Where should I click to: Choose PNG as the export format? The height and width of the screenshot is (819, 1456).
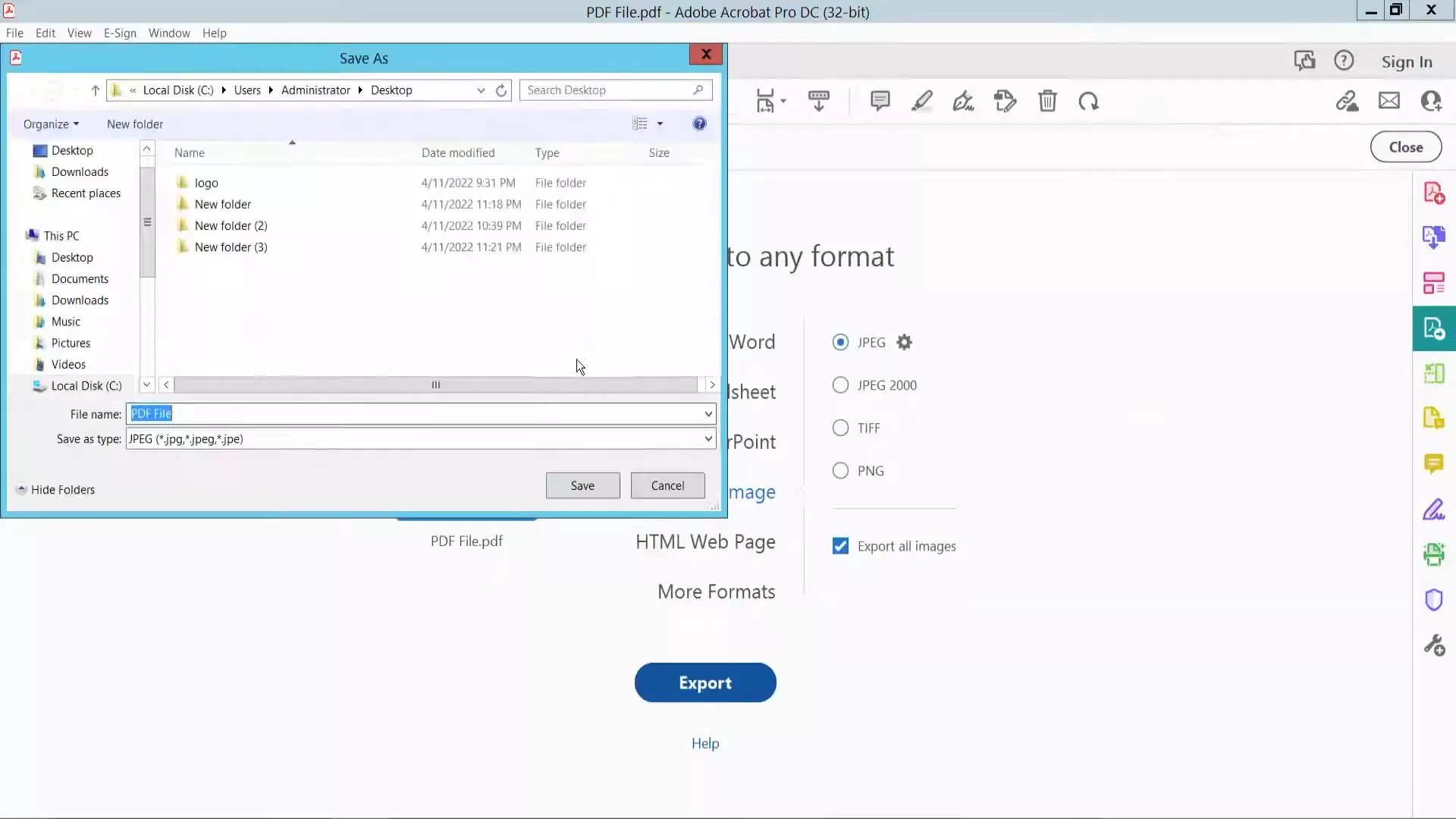(x=840, y=470)
